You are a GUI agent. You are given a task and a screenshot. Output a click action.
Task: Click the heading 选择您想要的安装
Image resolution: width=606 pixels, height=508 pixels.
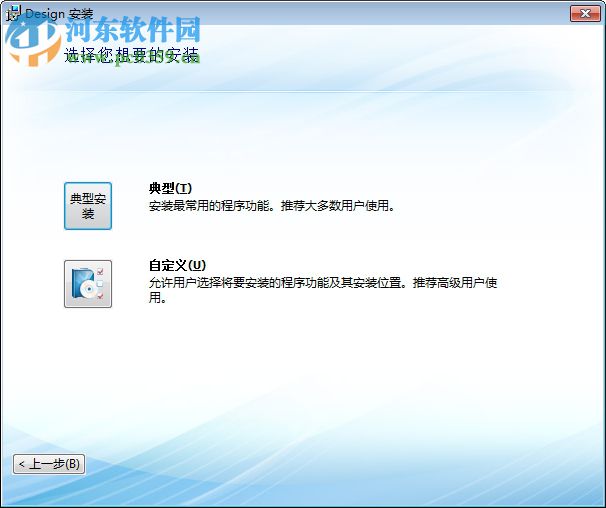(131, 55)
